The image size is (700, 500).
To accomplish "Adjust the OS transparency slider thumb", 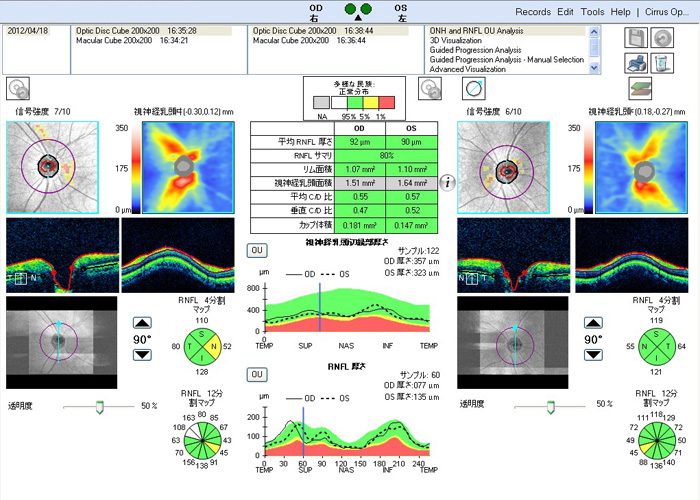I will 551,407.
